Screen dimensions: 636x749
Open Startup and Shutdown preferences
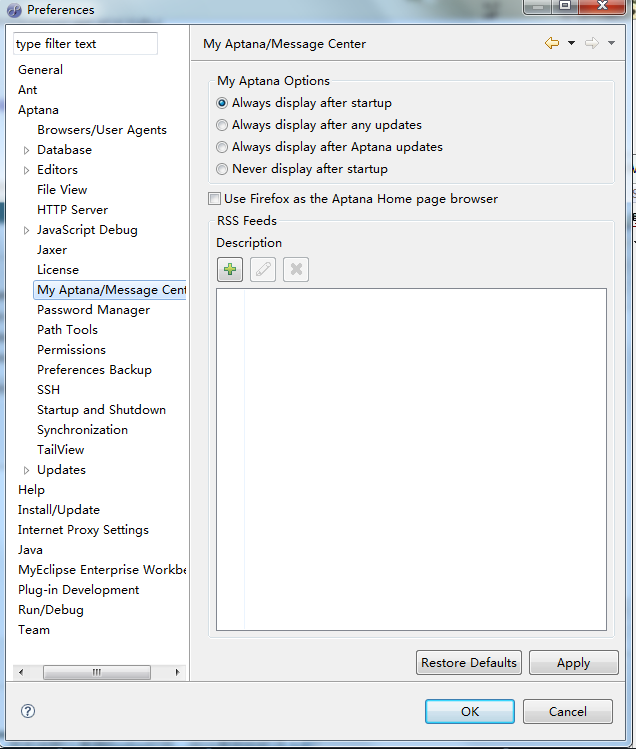coord(101,410)
